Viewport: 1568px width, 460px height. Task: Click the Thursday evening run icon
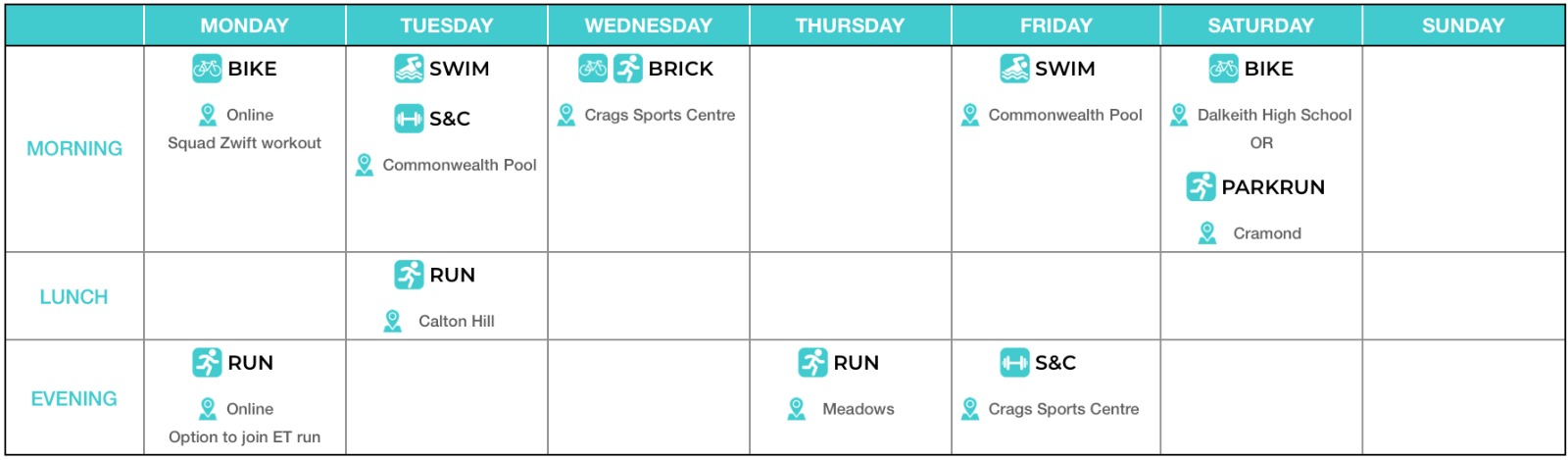(812, 363)
